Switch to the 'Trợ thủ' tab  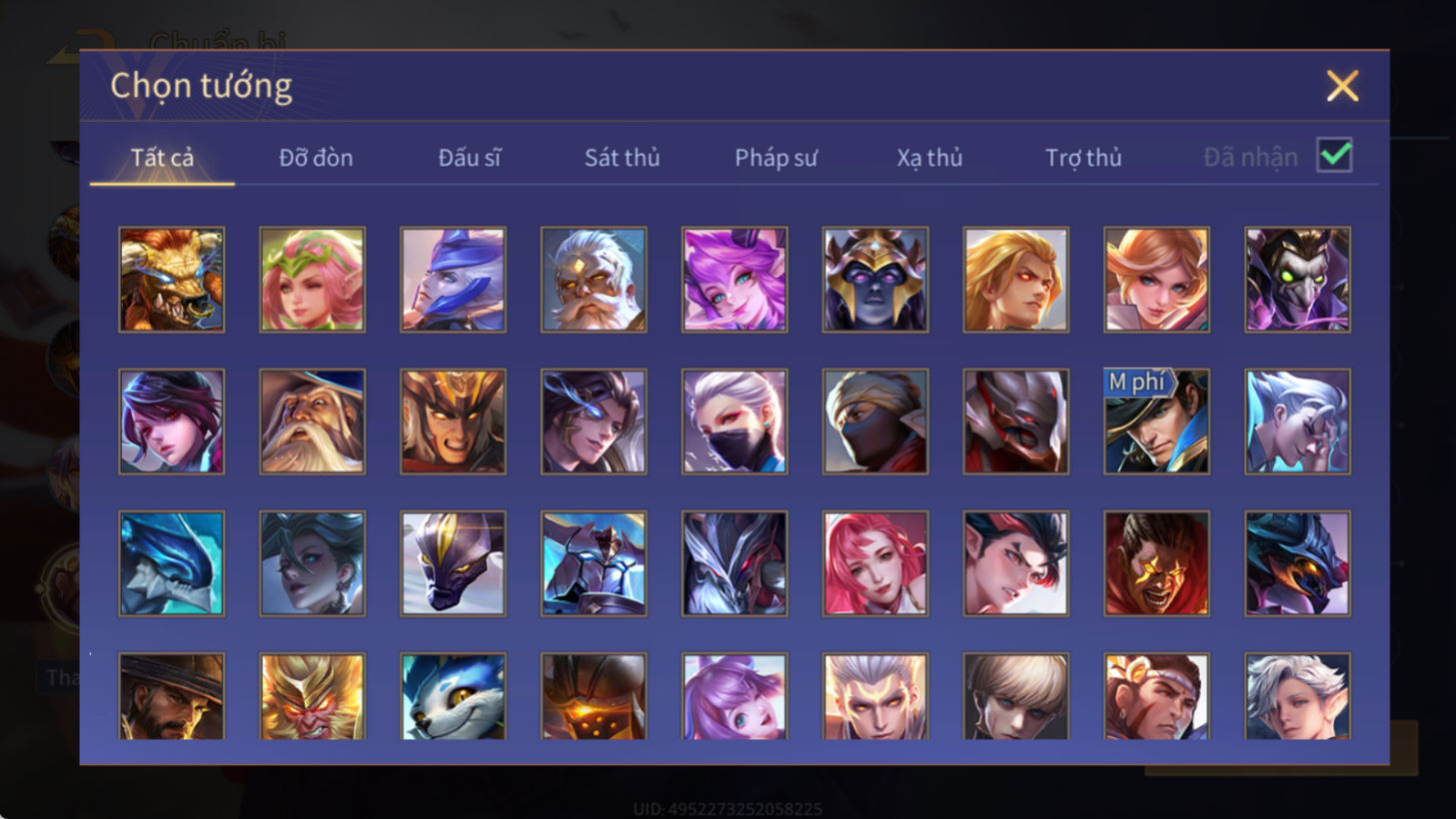point(1083,158)
